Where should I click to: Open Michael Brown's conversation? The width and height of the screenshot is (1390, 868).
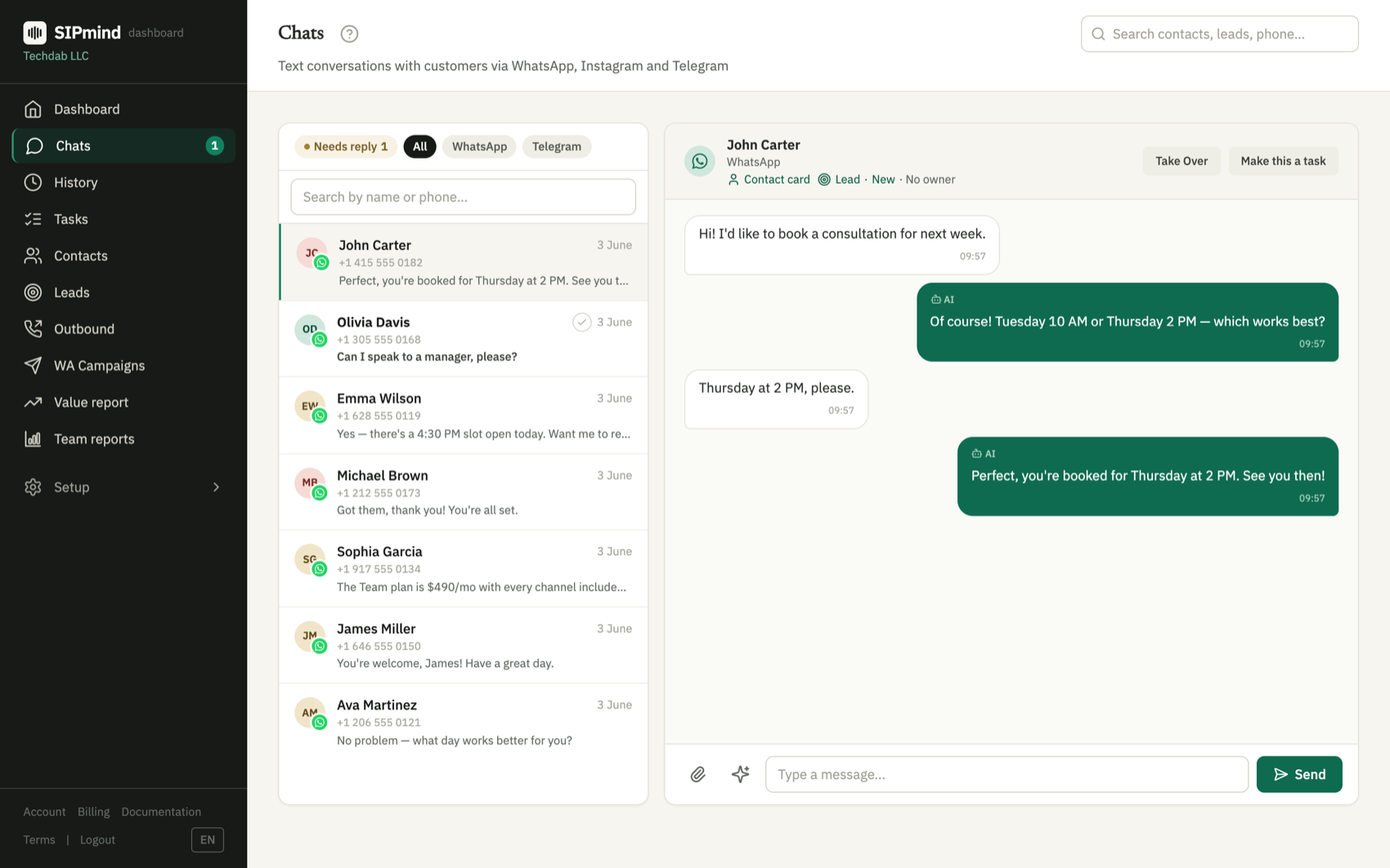[x=463, y=492]
